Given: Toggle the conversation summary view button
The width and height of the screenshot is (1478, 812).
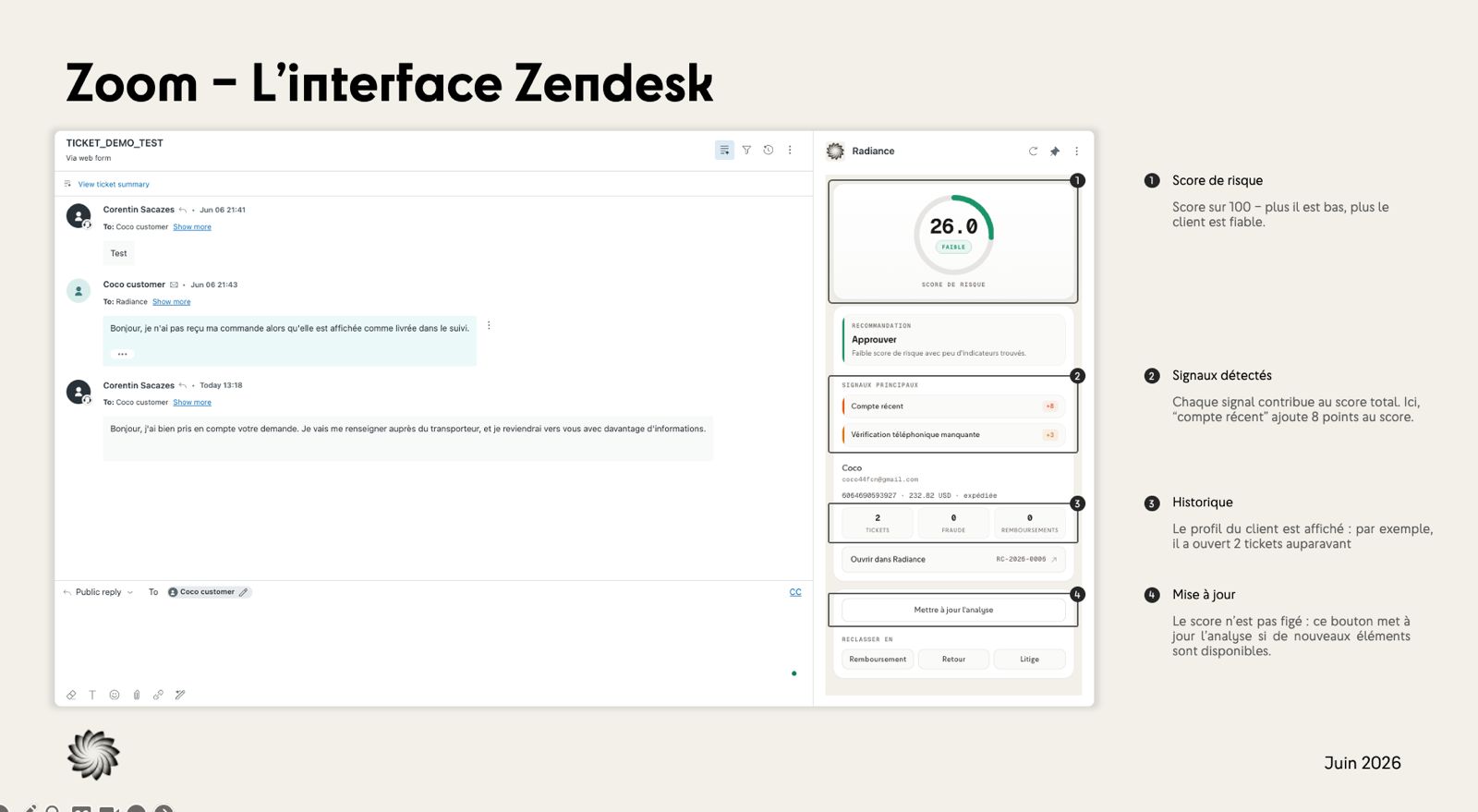Looking at the screenshot, I should [x=724, y=150].
